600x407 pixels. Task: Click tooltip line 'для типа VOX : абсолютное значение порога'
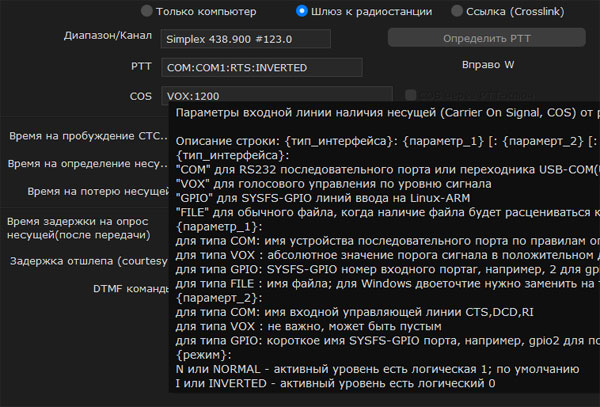(x=387, y=255)
